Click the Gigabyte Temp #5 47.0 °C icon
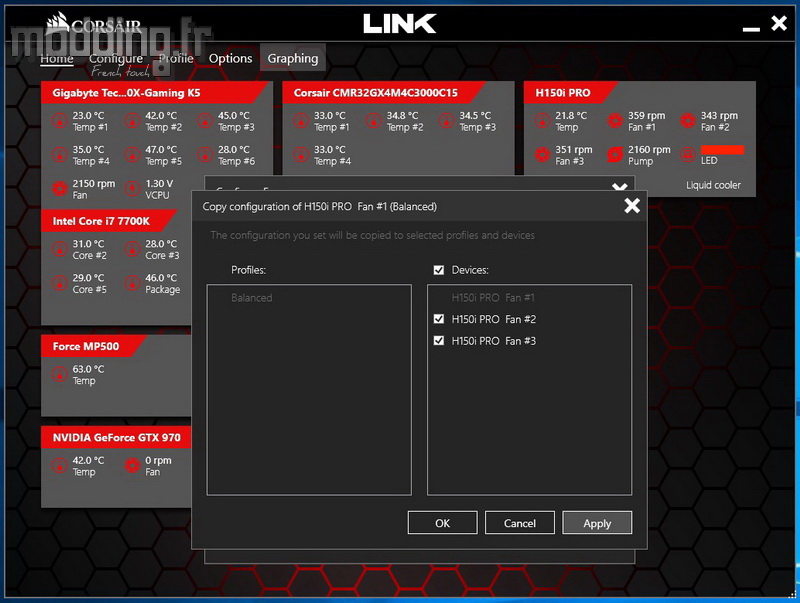This screenshot has height=603, width=800. tap(133, 155)
